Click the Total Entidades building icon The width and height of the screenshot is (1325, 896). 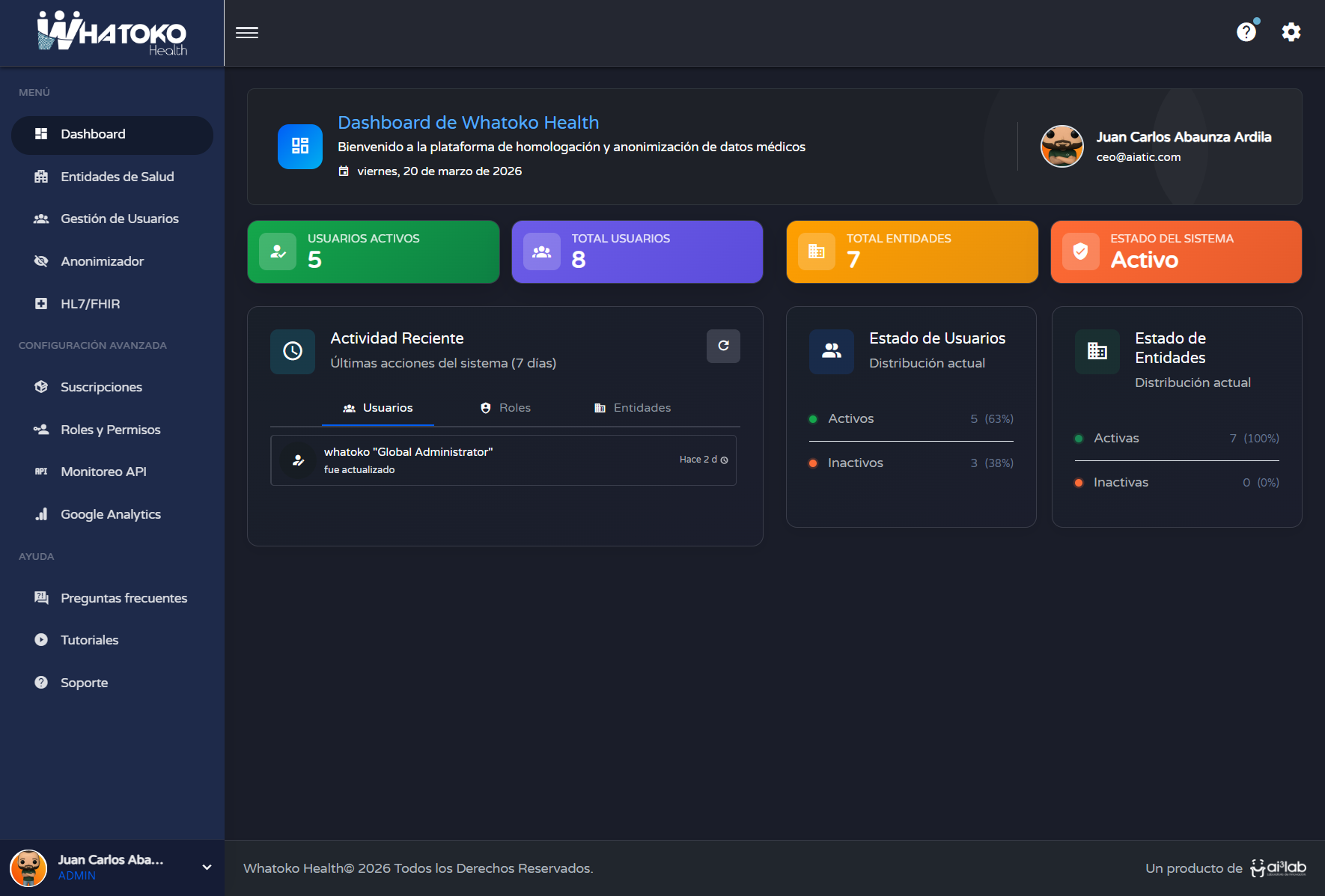click(817, 252)
